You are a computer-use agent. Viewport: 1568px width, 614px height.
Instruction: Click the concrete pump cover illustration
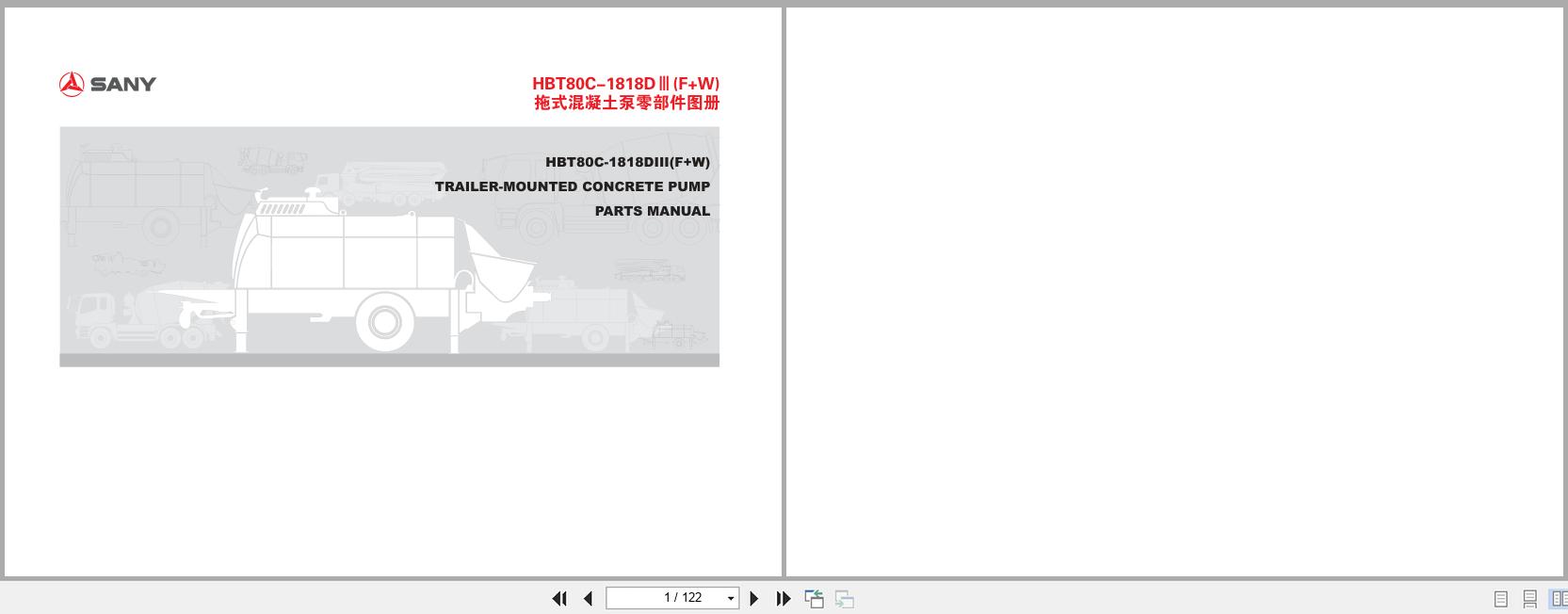pos(389,247)
